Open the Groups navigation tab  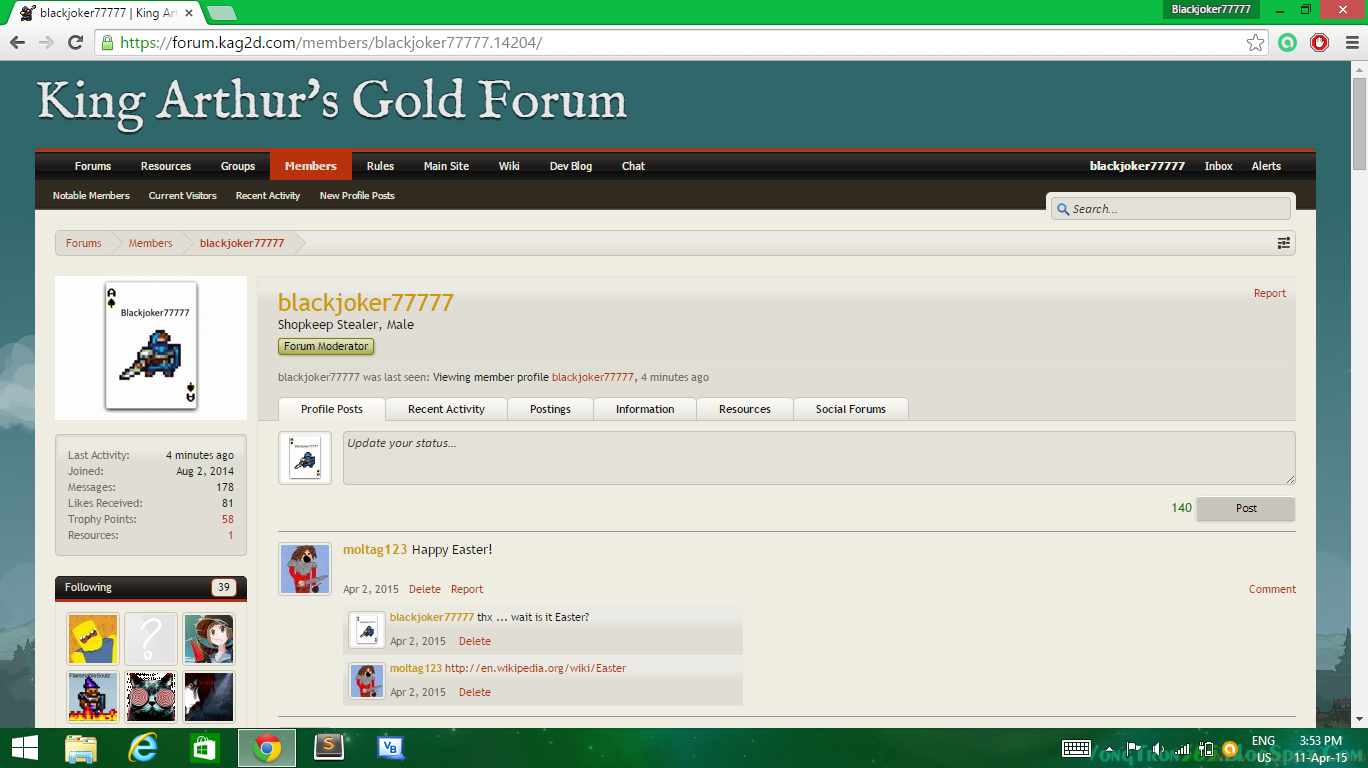click(238, 166)
